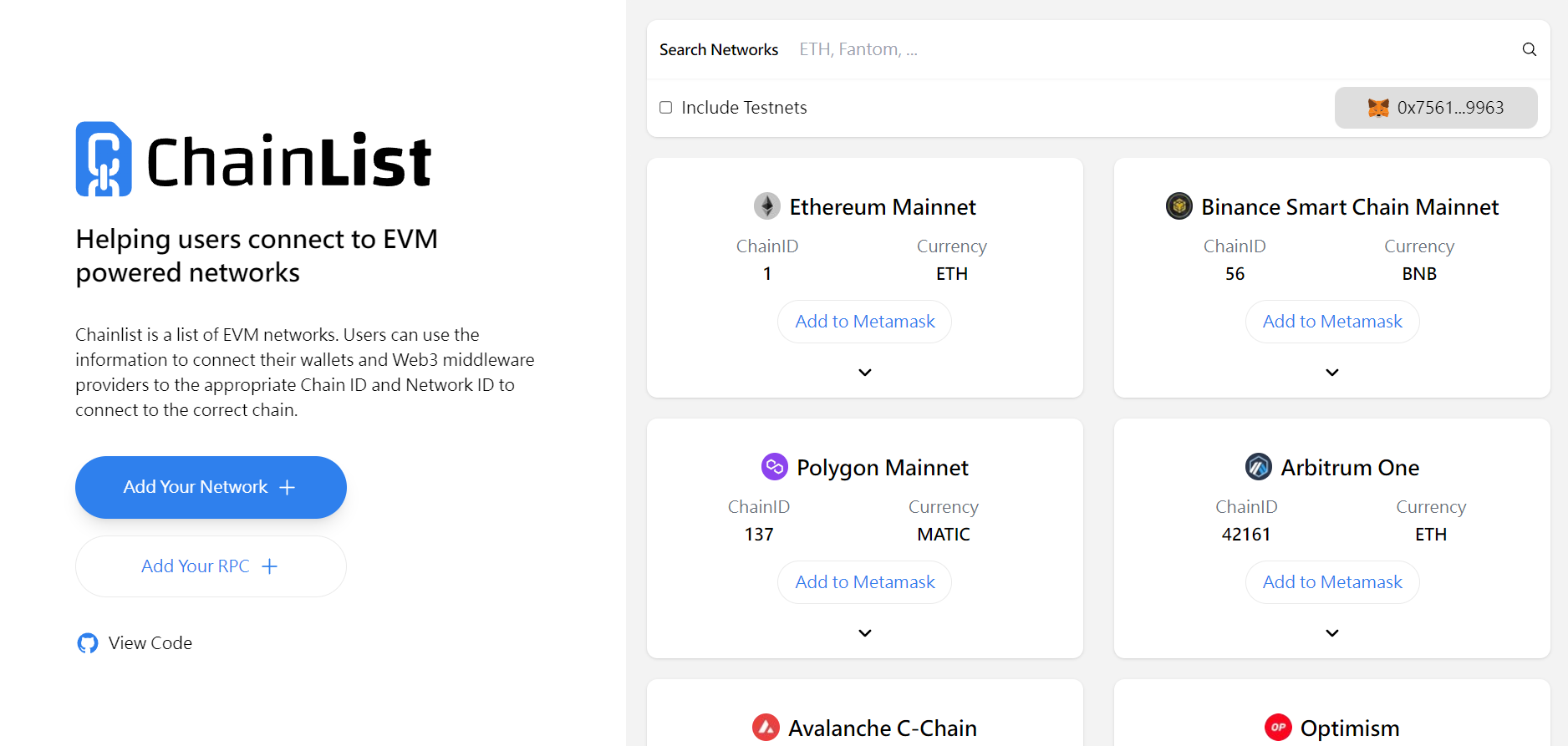The height and width of the screenshot is (746, 1568).
Task: Expand Binance Smart Chain card details
Action: (1332, 373)
